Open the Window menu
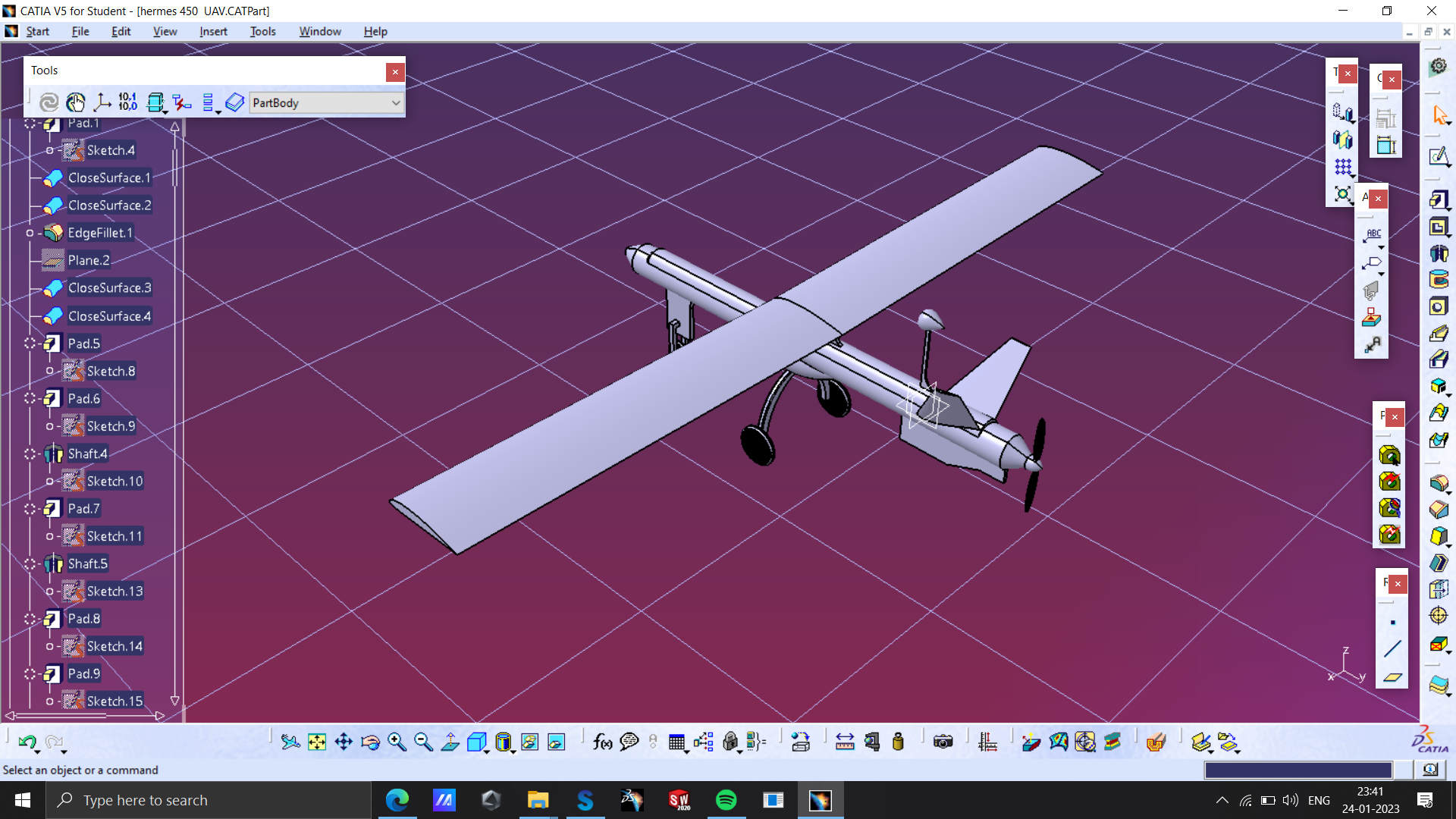This screenshot has width=1456, height=819. tap(319, 31)
